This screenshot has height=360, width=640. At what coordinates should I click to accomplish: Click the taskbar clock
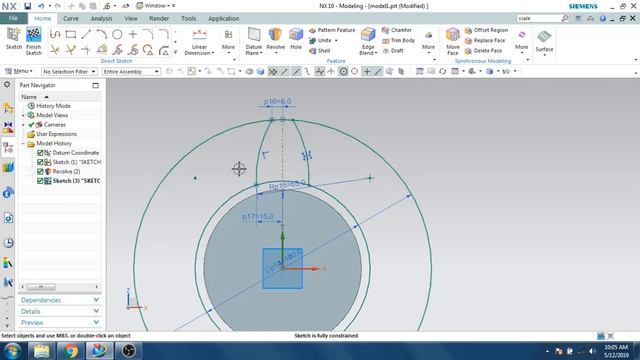point(616,351)
